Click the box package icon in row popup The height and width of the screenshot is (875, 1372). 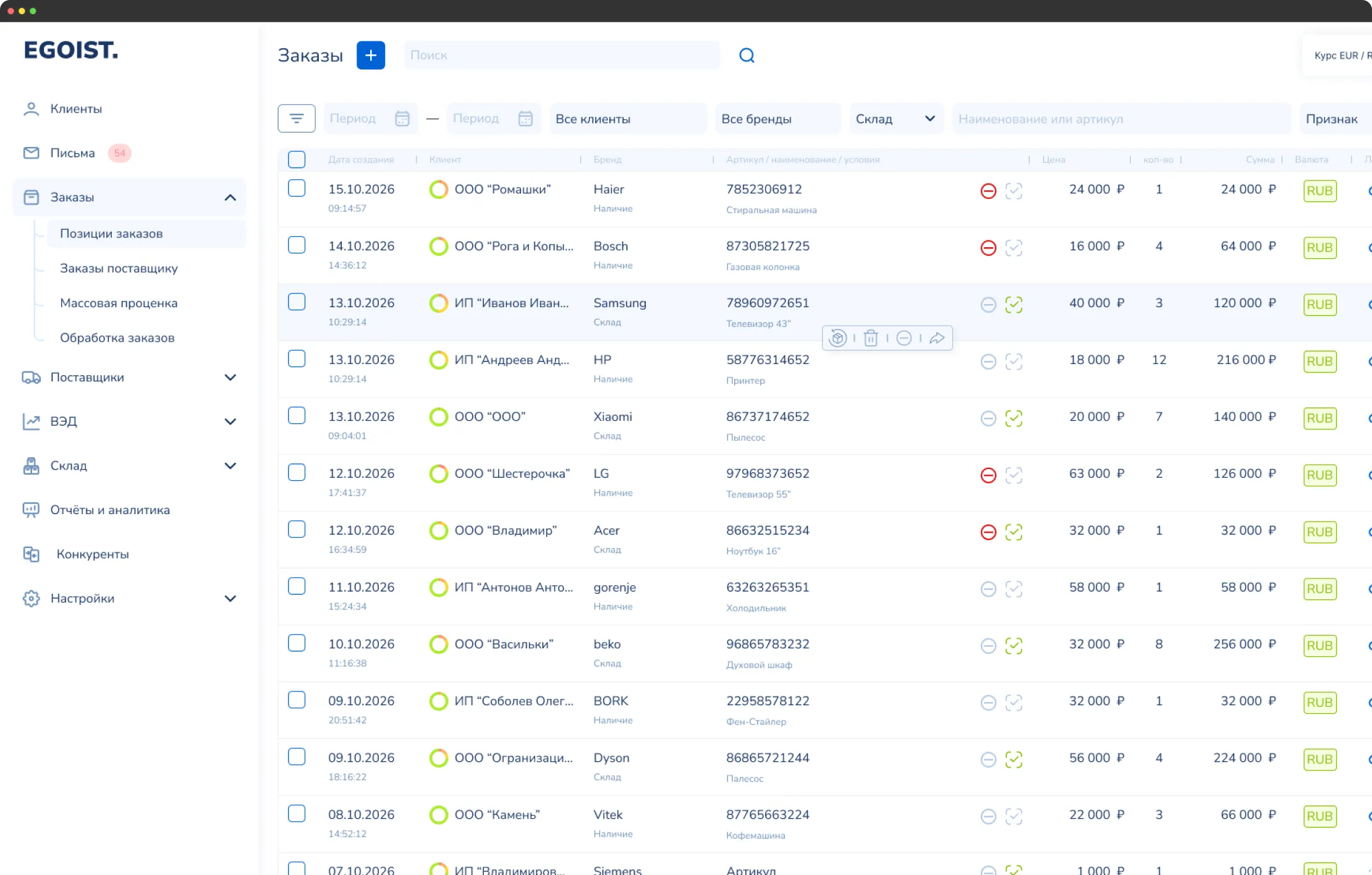[837, 338]
